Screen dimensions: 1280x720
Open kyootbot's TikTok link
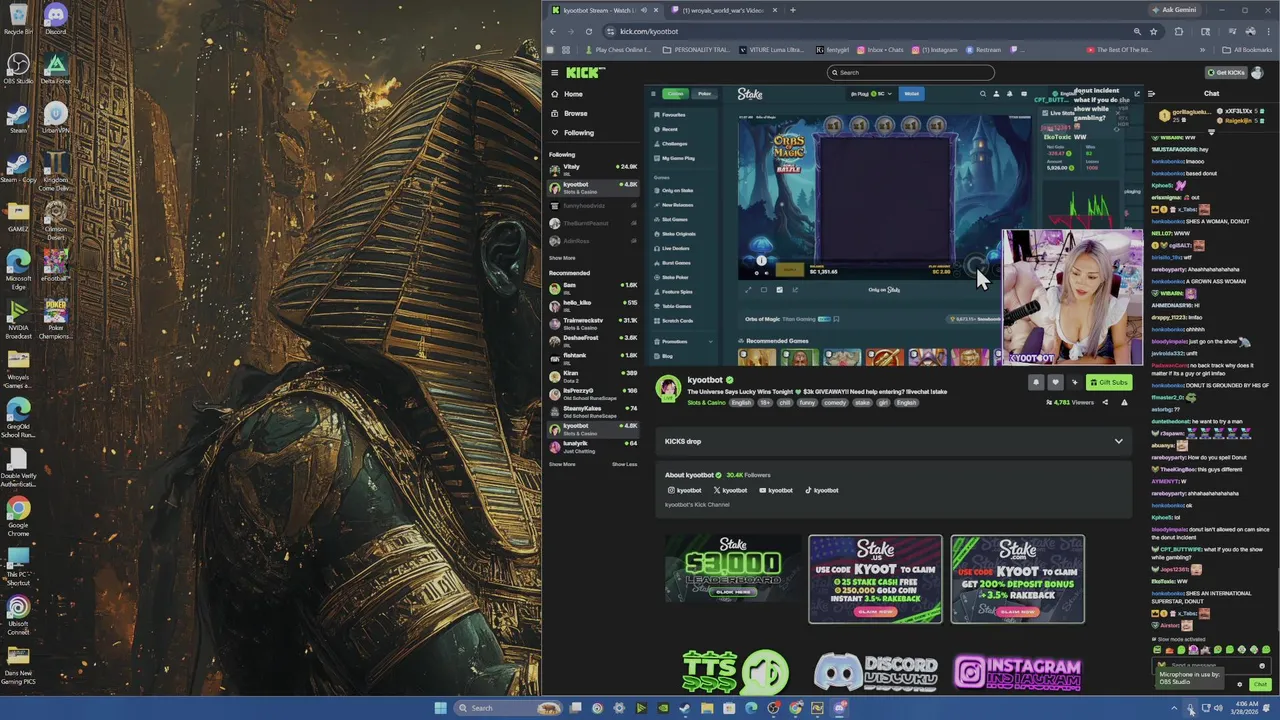click(x=822, y=490)
